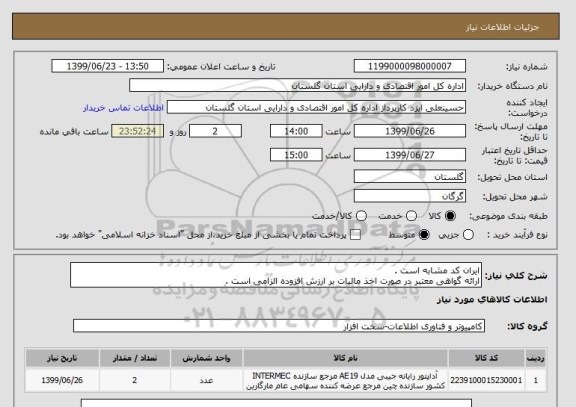Click the row number cell 1
Screen dimensions: 576x407
coord(536,380)
